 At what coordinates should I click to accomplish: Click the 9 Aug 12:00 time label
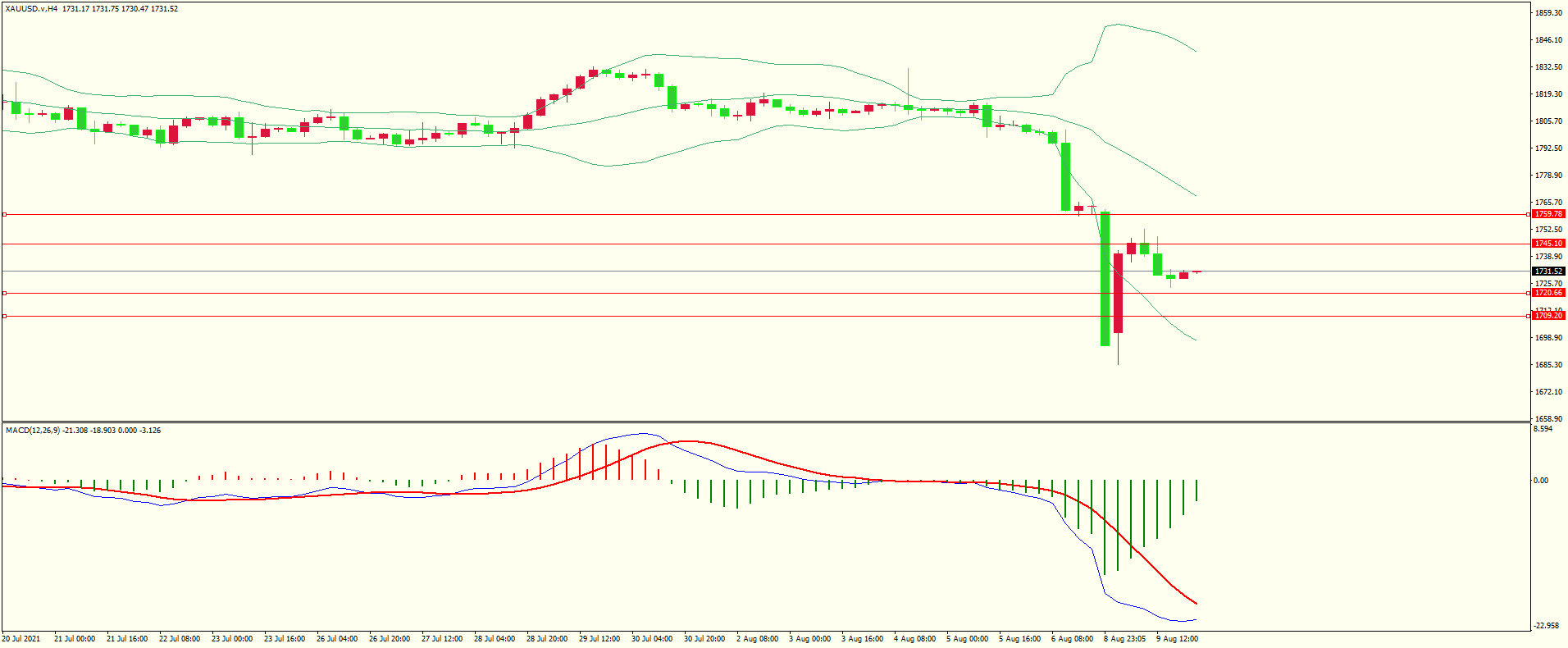(1178, 639)
